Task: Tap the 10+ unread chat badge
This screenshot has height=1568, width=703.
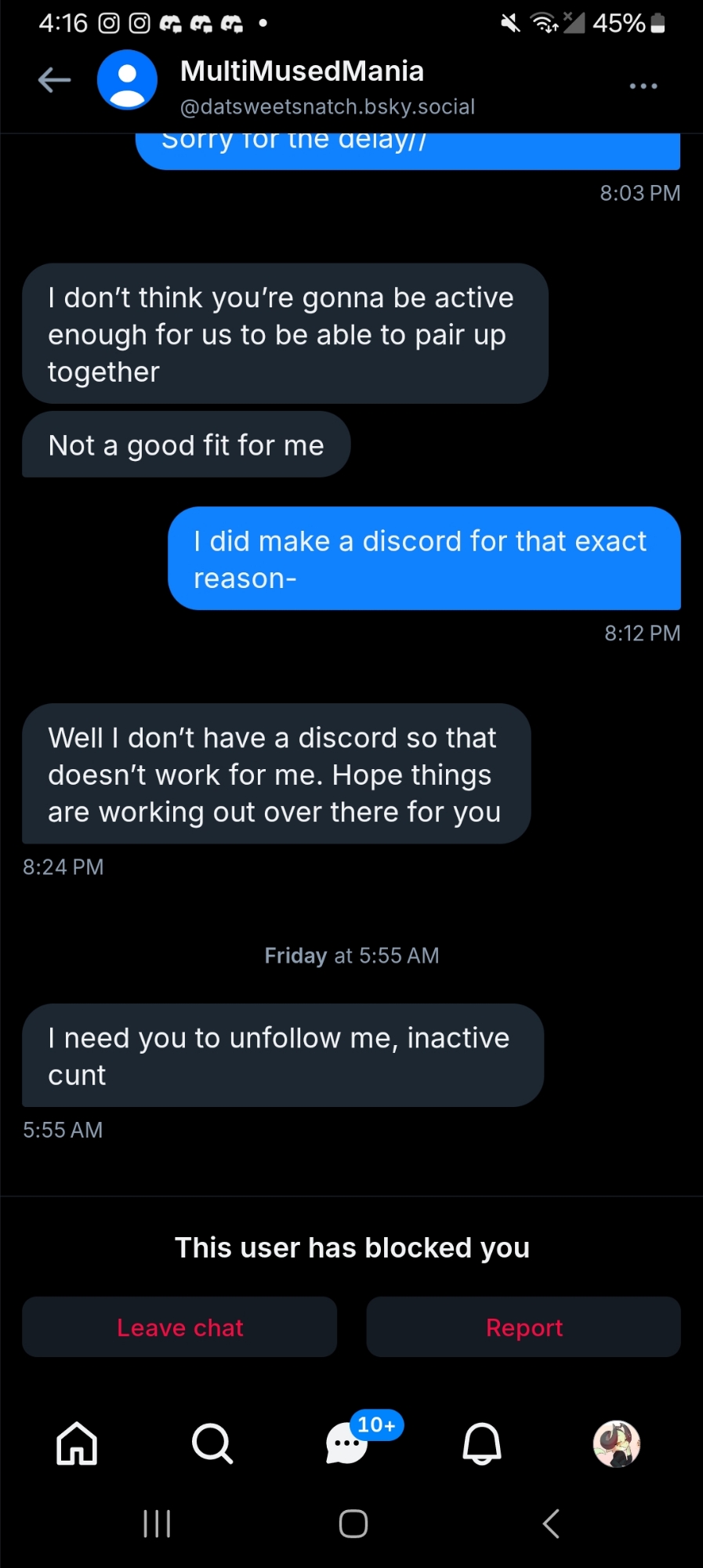Action: 377,1425
